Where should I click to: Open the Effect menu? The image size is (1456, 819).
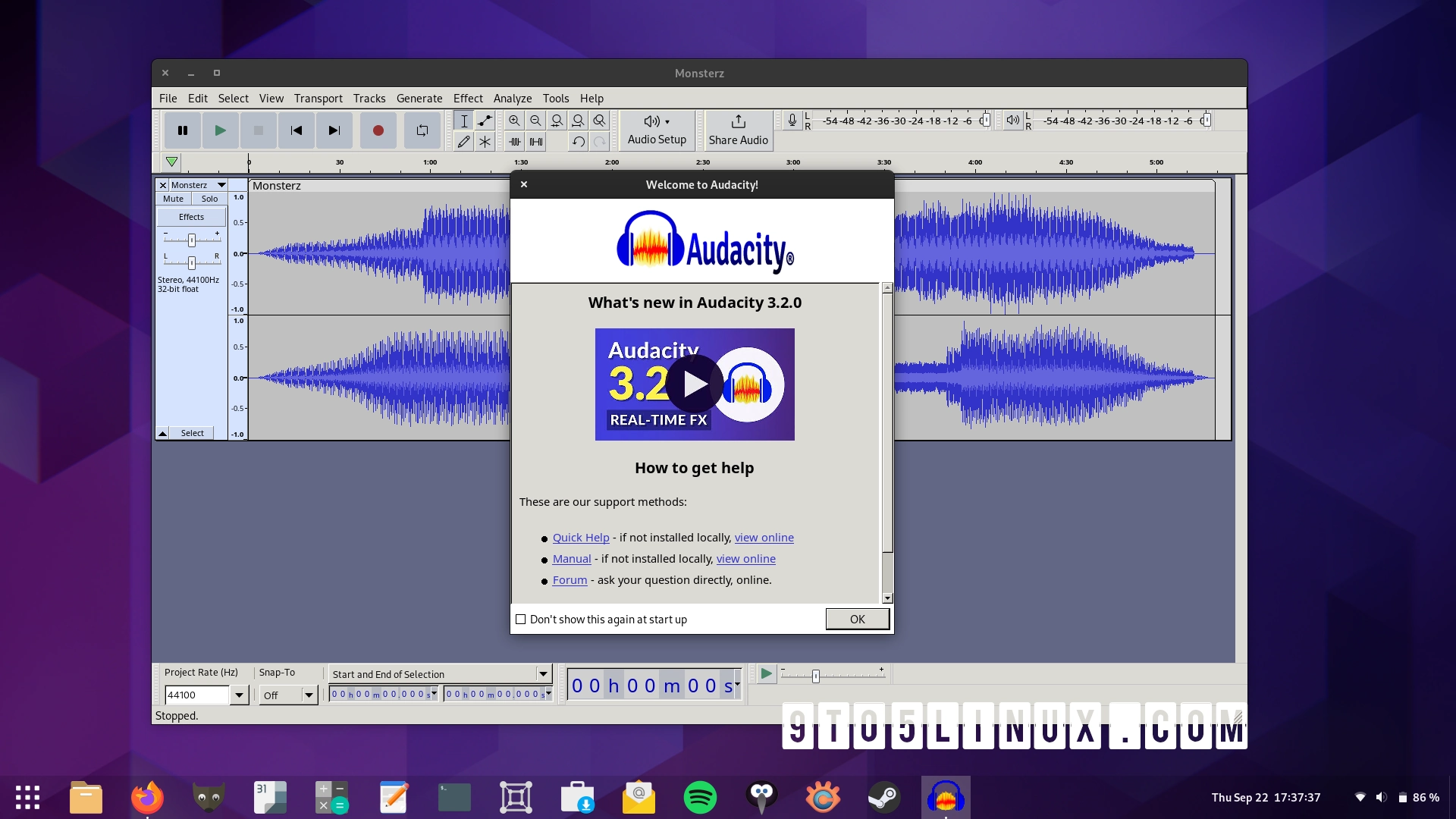tap(468, 98)
